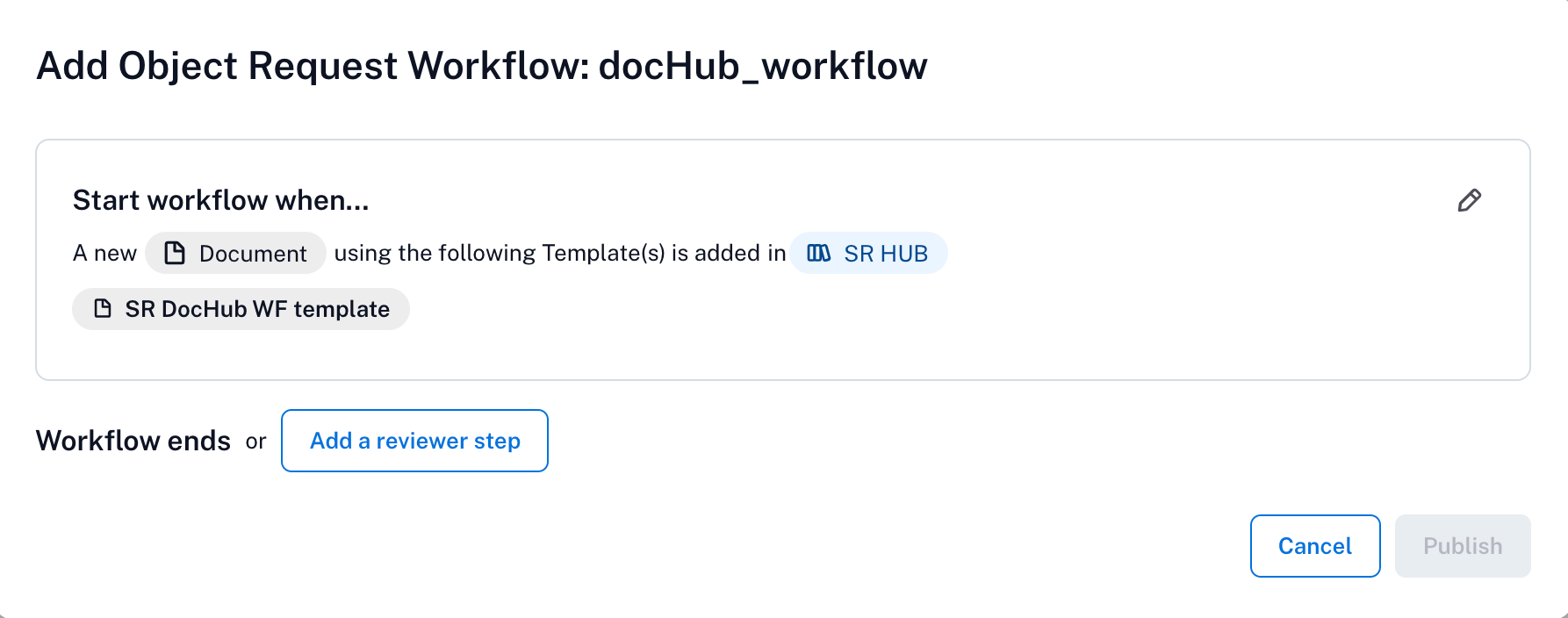
Task: Click the "A new" text before the Document chip
Action: point(104,254)
